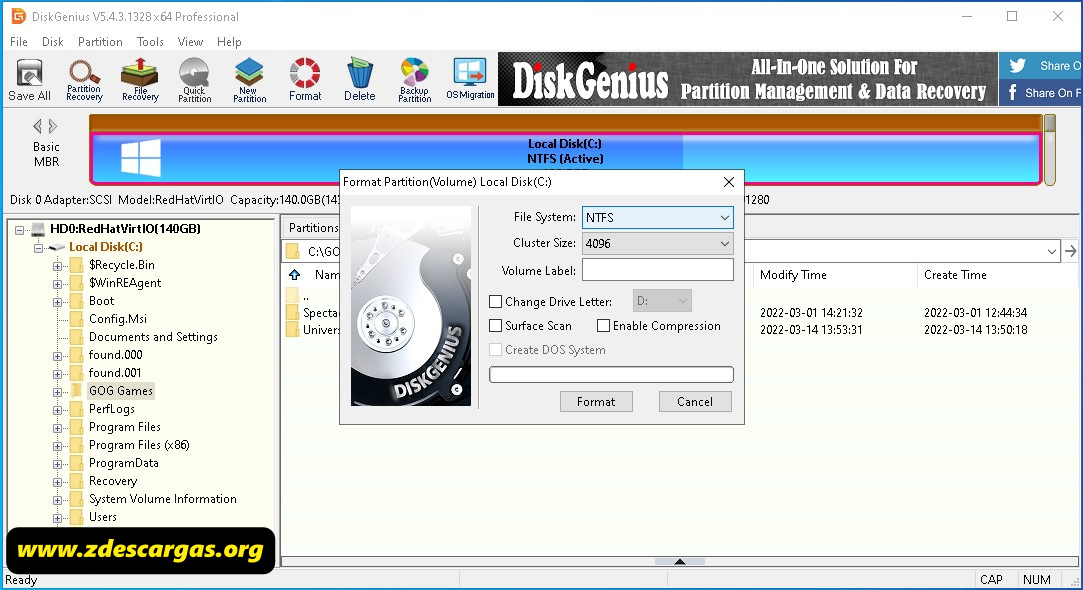Click the Volume Label input field

coord(658,270)
